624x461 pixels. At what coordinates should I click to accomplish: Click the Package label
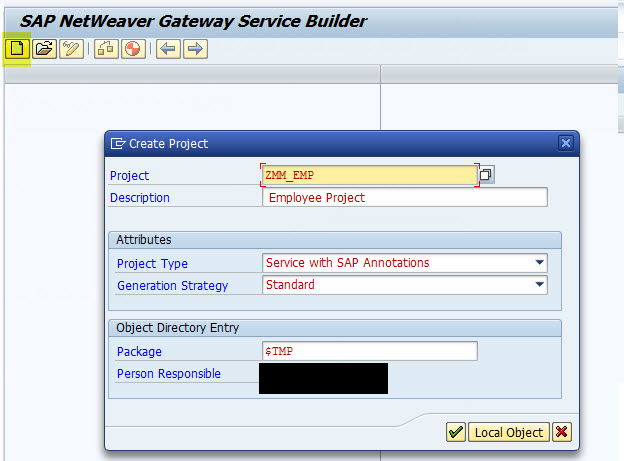139,352
